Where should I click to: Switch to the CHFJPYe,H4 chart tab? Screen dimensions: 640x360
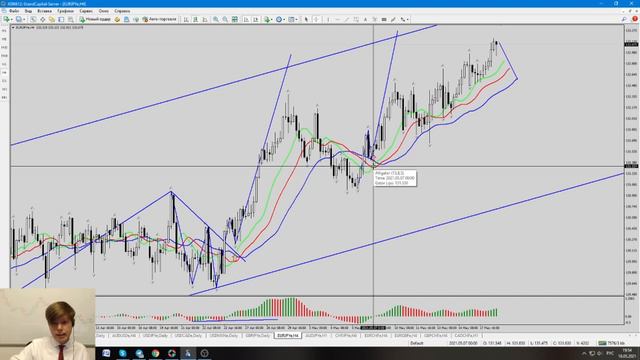346,336
